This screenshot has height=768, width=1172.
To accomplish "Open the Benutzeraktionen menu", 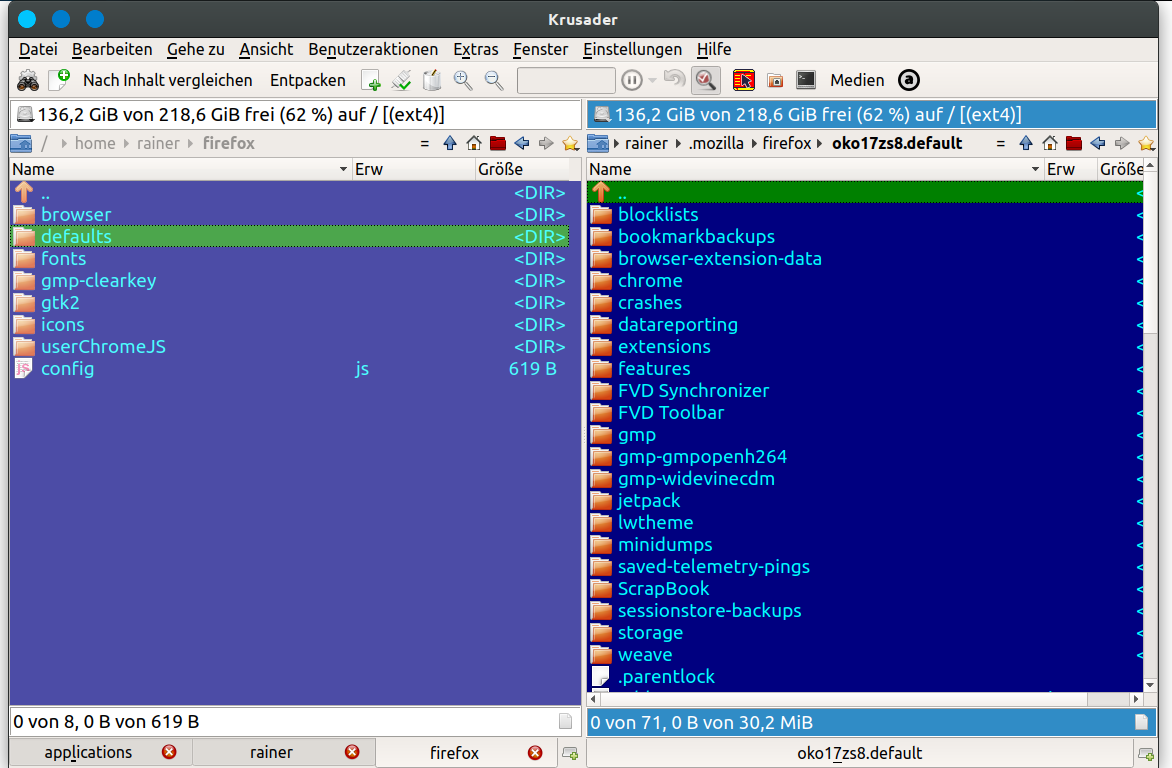I will coord(373,49).
